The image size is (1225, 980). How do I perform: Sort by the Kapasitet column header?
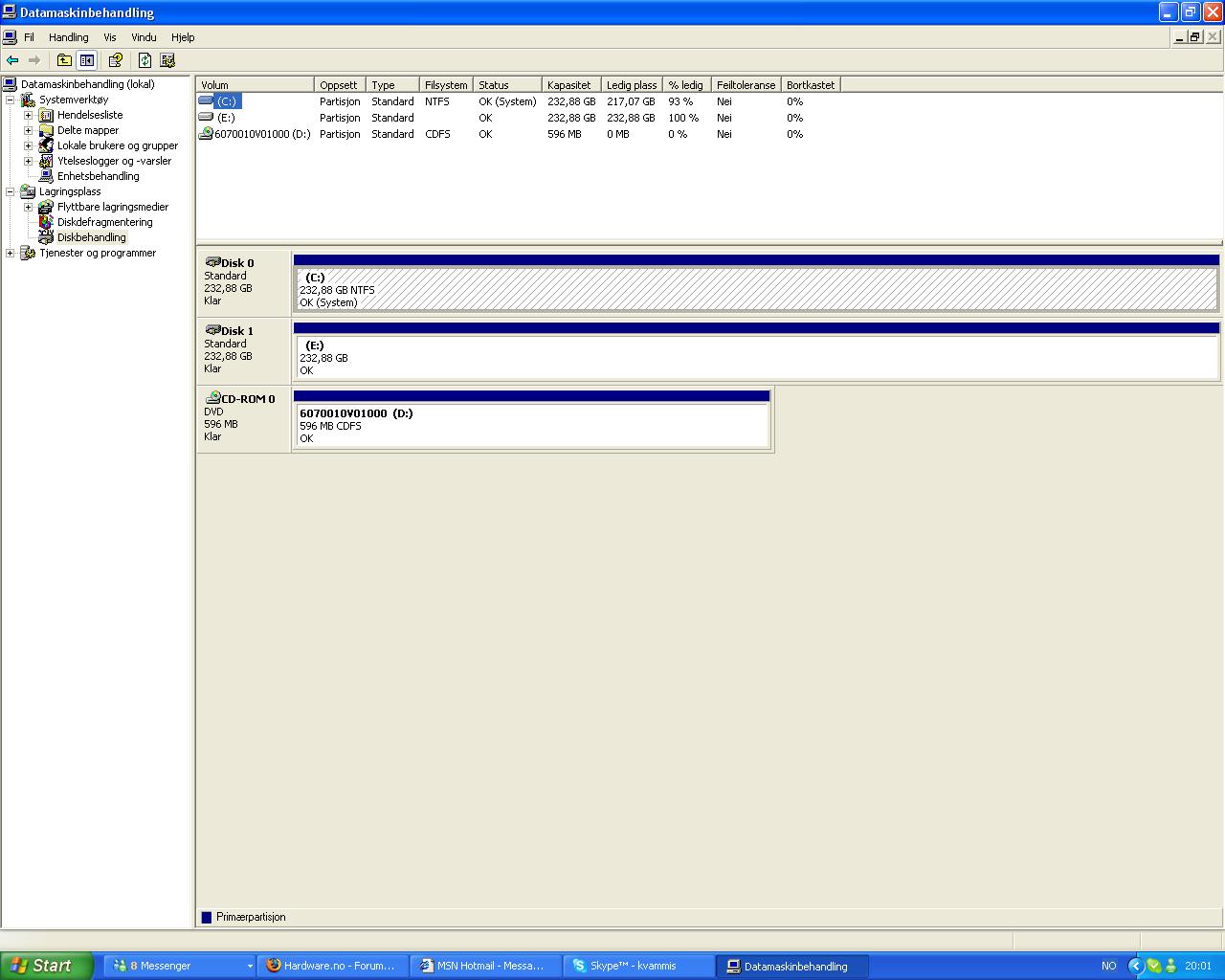pos(571,85)
